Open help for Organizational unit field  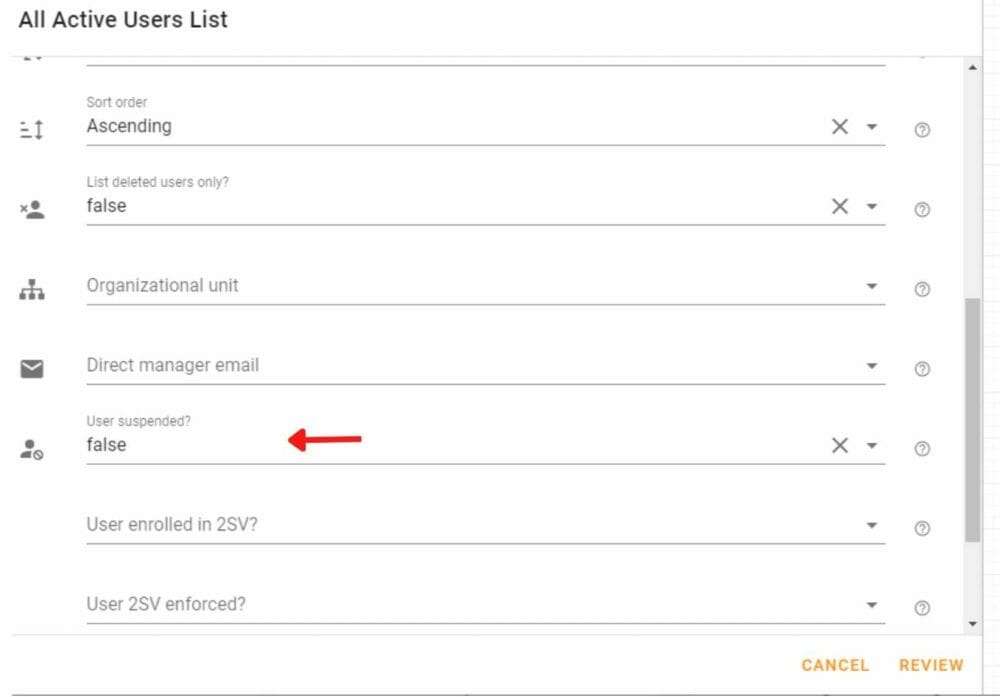pyautogui.click(x=922, y=289)
